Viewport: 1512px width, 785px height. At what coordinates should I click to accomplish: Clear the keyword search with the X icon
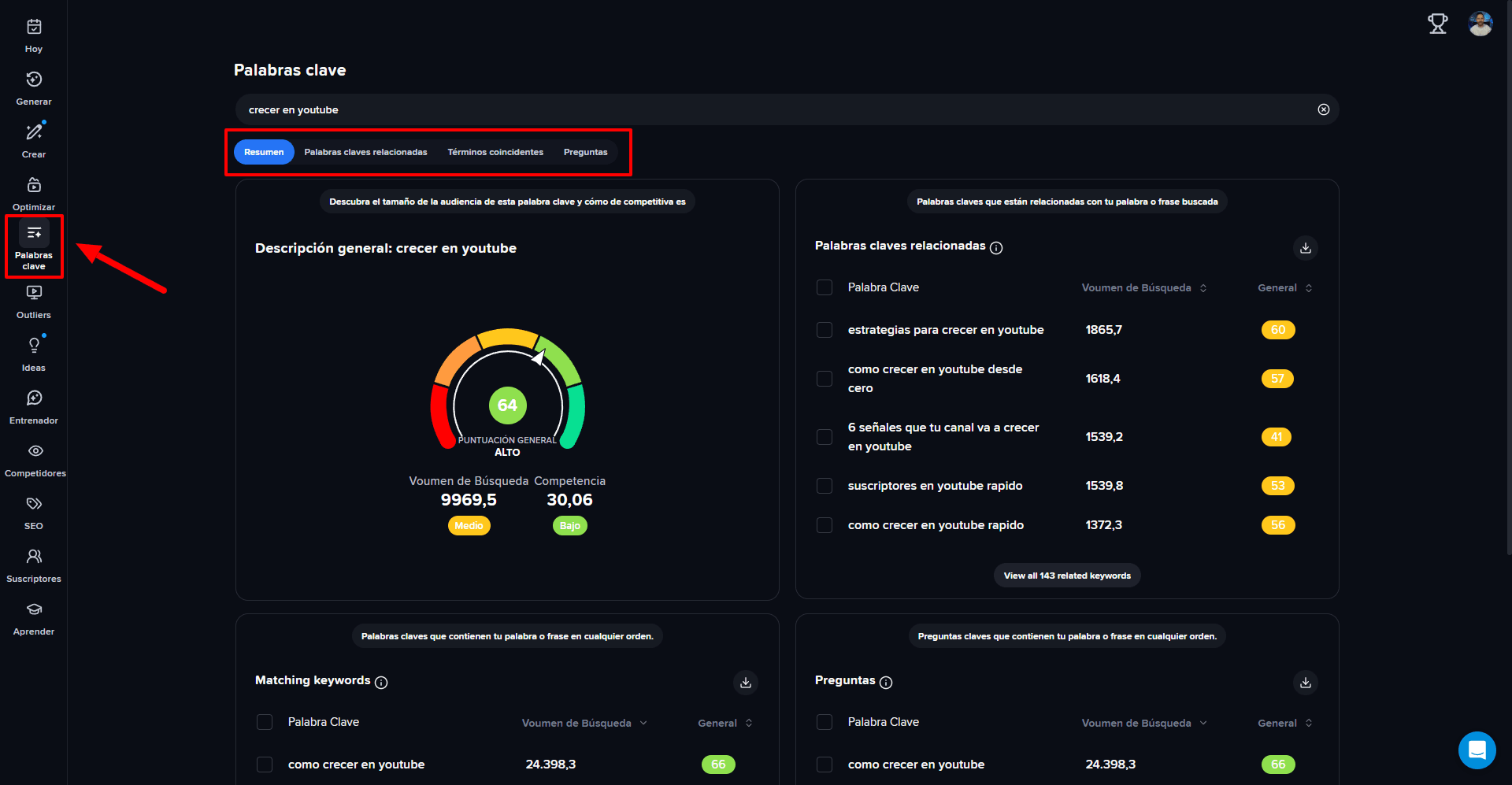(1324, 109)
